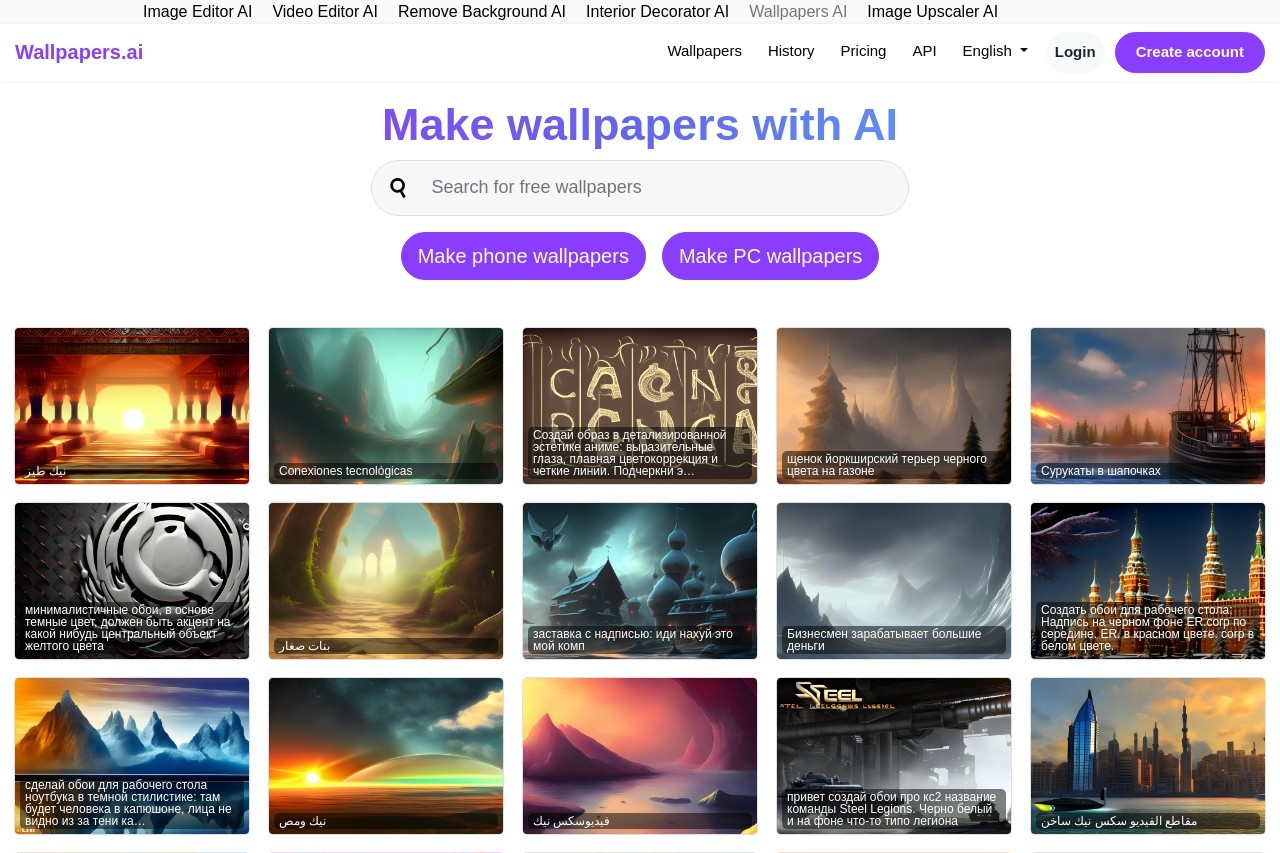Go to Remove Background AI
1280x853 pixels.
coord(482,12)
